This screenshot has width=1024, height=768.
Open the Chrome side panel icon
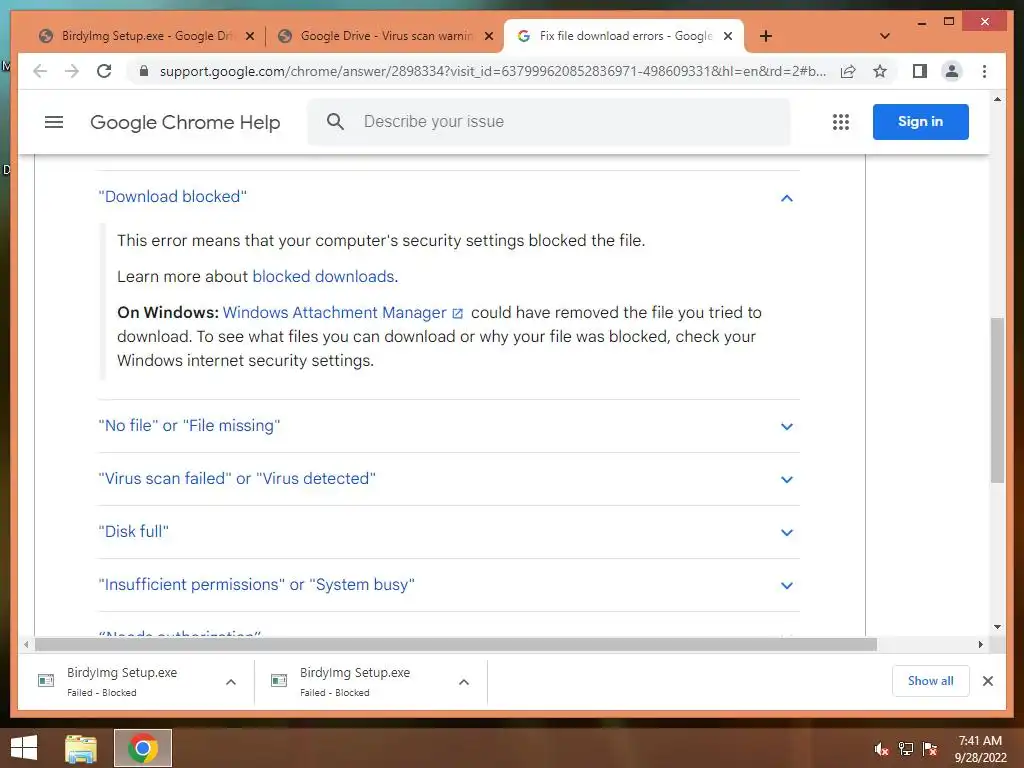[x=920, y=71]
